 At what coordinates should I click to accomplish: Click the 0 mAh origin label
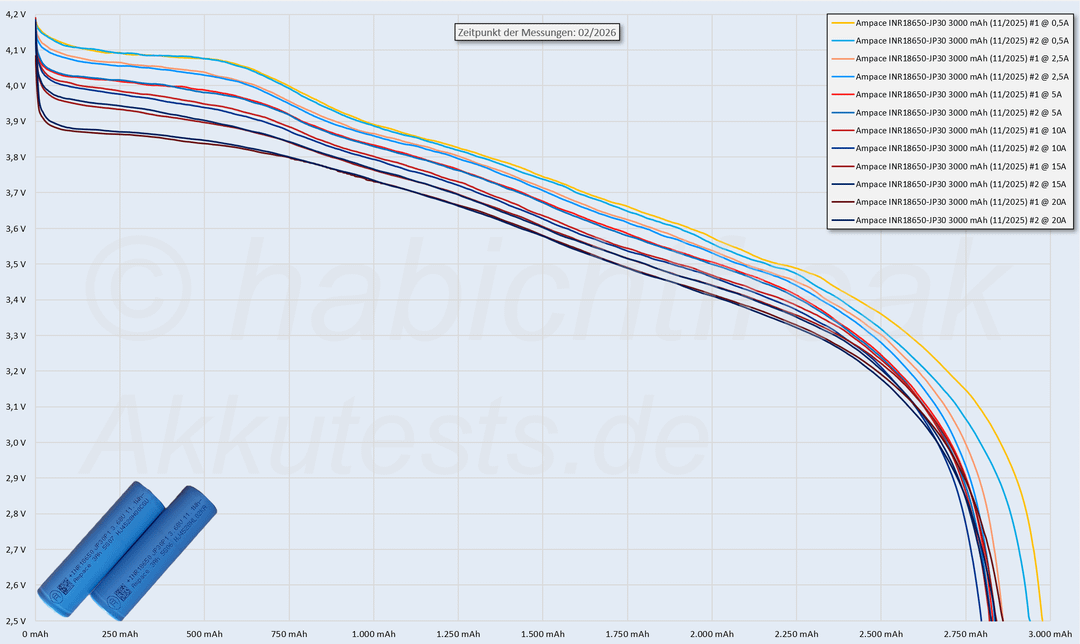point(36,634)
